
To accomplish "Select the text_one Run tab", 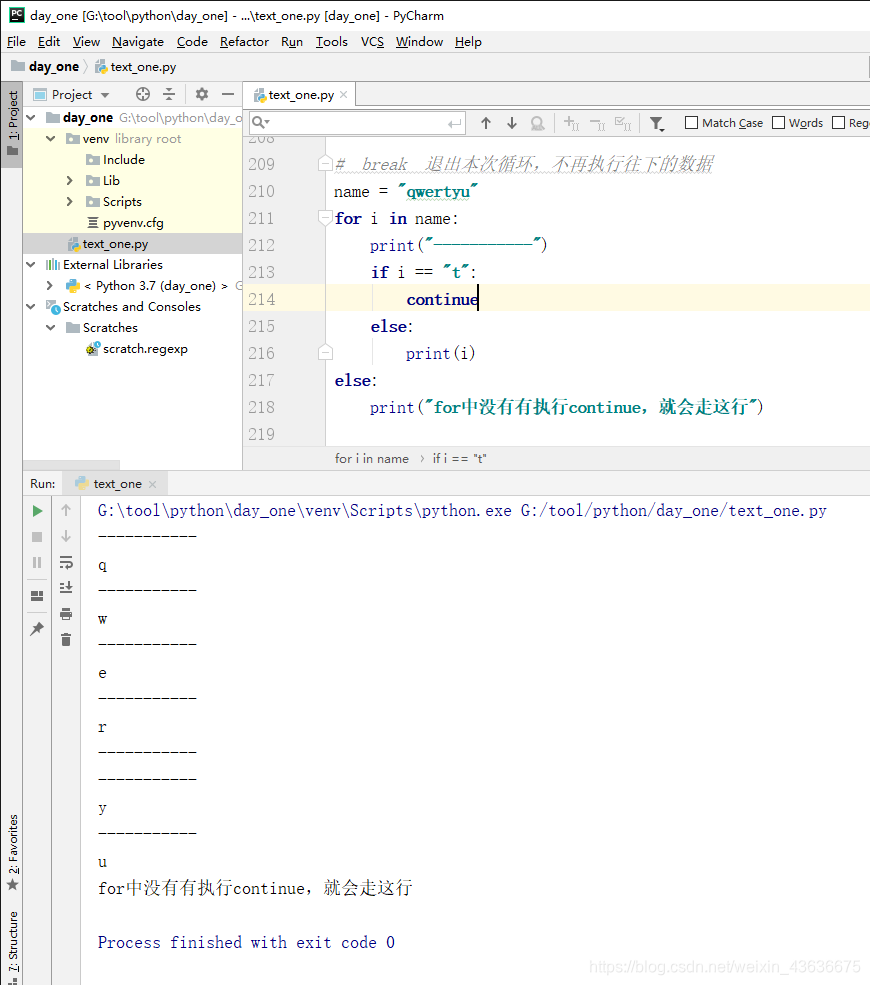I will (x=117, y=484).
